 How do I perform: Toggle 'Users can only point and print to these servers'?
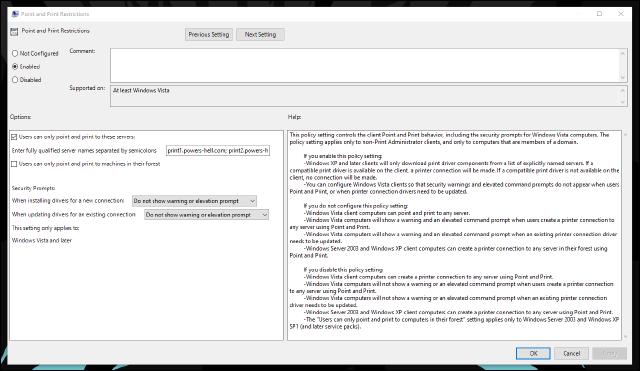pyautogui.click(x=14, y=137)
